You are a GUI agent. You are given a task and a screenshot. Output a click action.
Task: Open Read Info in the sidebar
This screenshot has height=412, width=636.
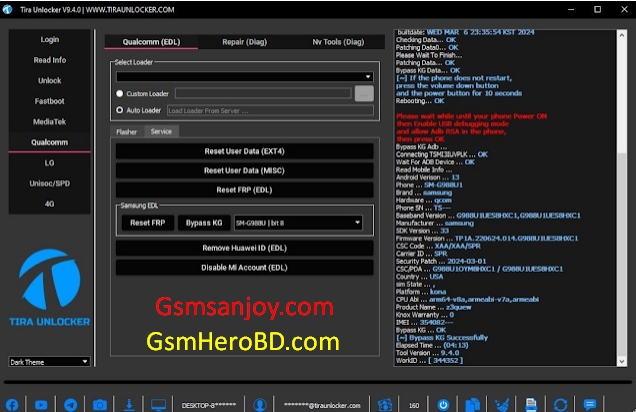tap(49, 60)
